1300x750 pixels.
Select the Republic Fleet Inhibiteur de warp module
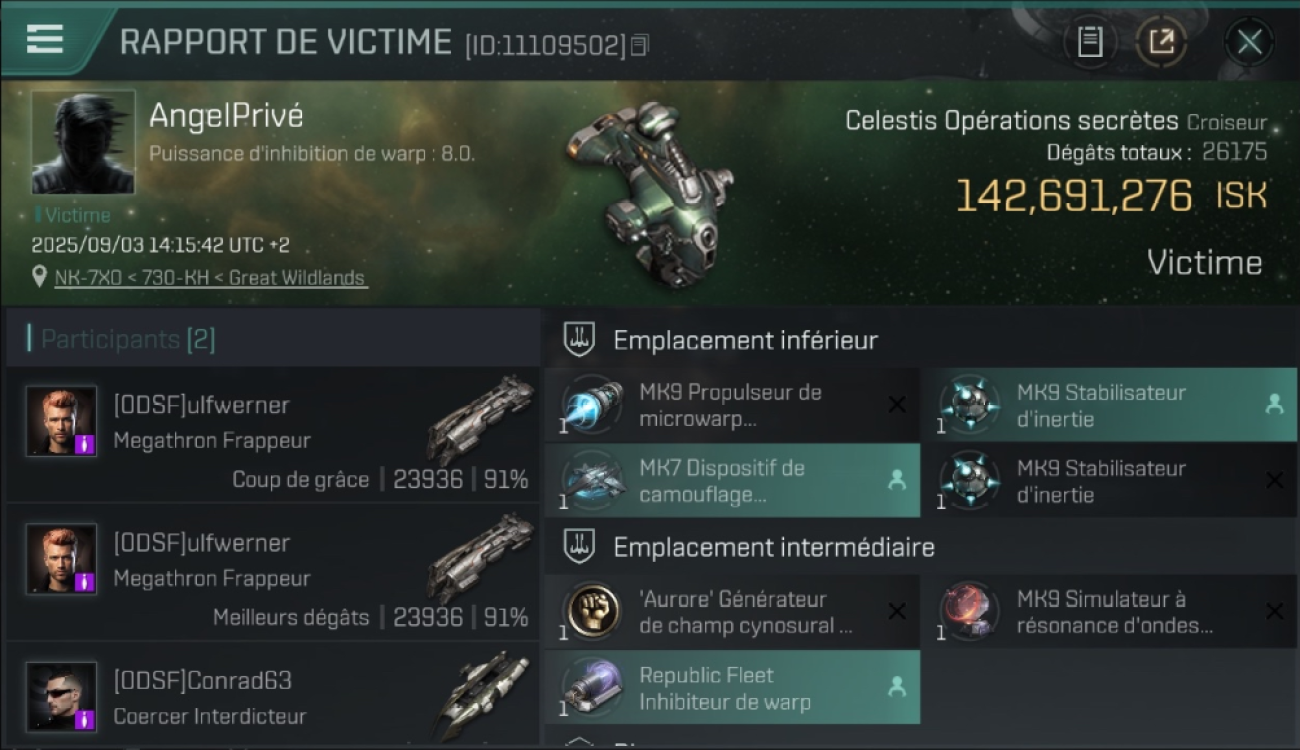(732, 687)
